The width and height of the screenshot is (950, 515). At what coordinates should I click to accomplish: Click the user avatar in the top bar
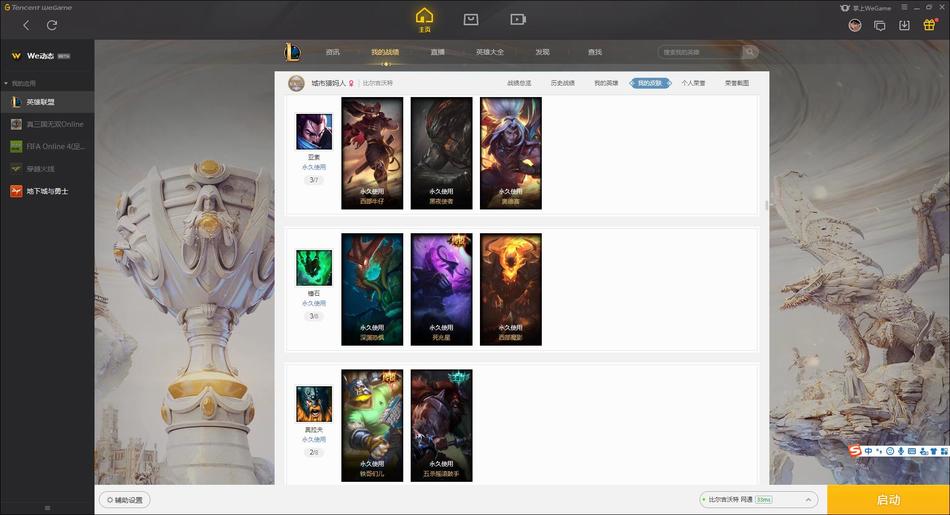(855, 25)
